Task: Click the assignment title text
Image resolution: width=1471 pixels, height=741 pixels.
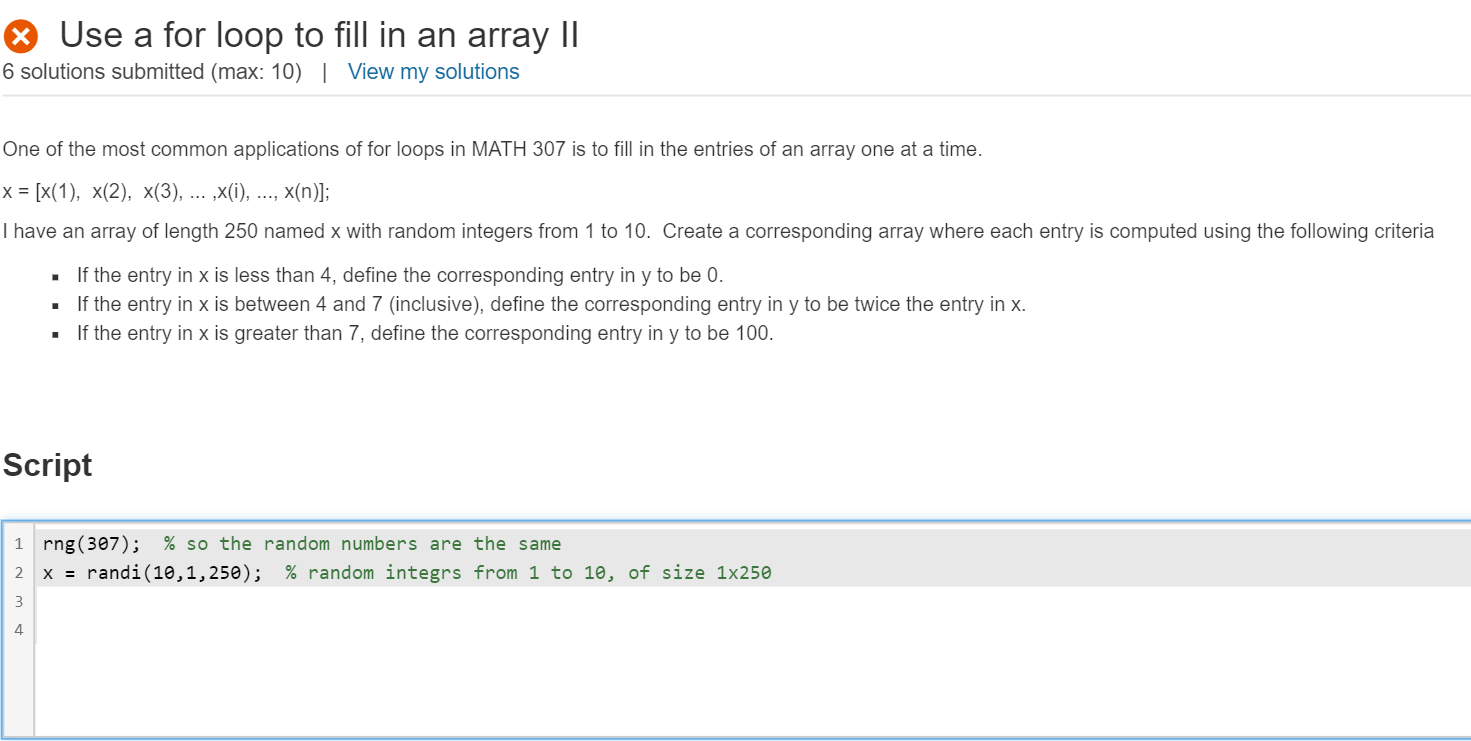Action: coord(319,34)
